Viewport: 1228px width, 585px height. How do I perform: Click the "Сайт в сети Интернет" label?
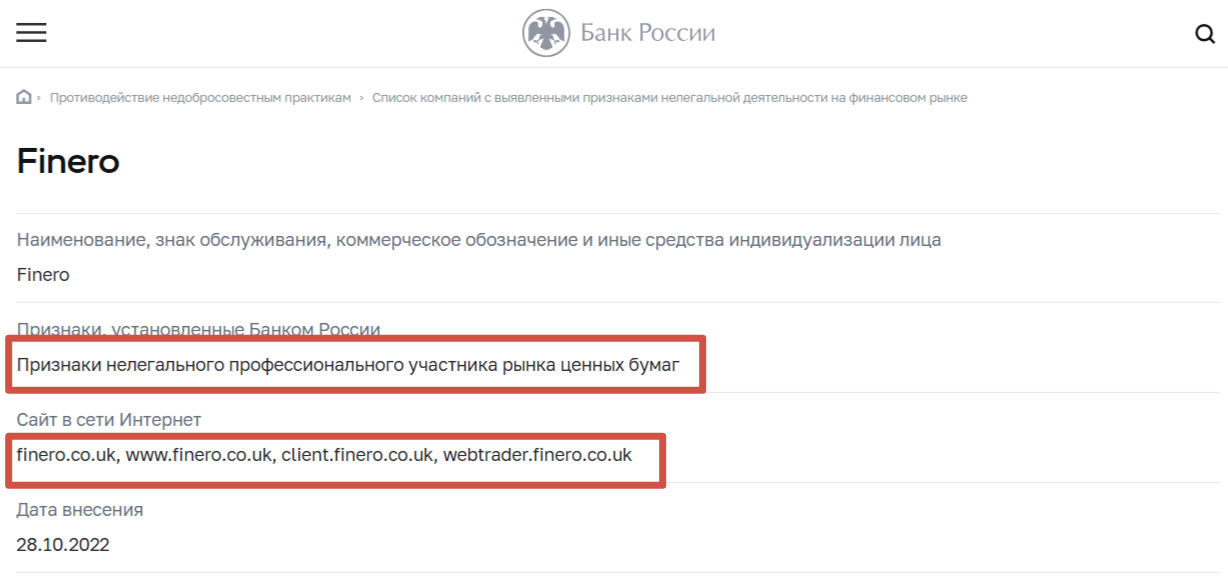click(109, 420)
